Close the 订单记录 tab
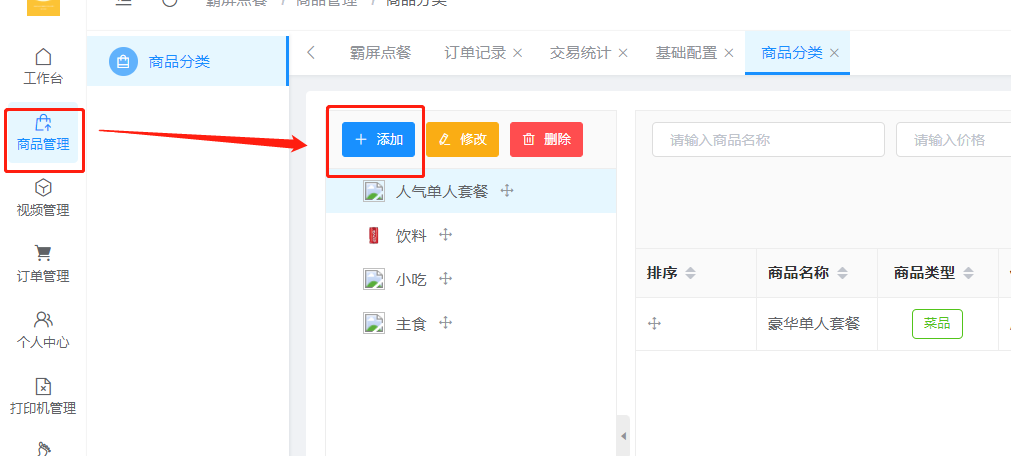The height and width of the screenshot is (456, 1011). 517,53
